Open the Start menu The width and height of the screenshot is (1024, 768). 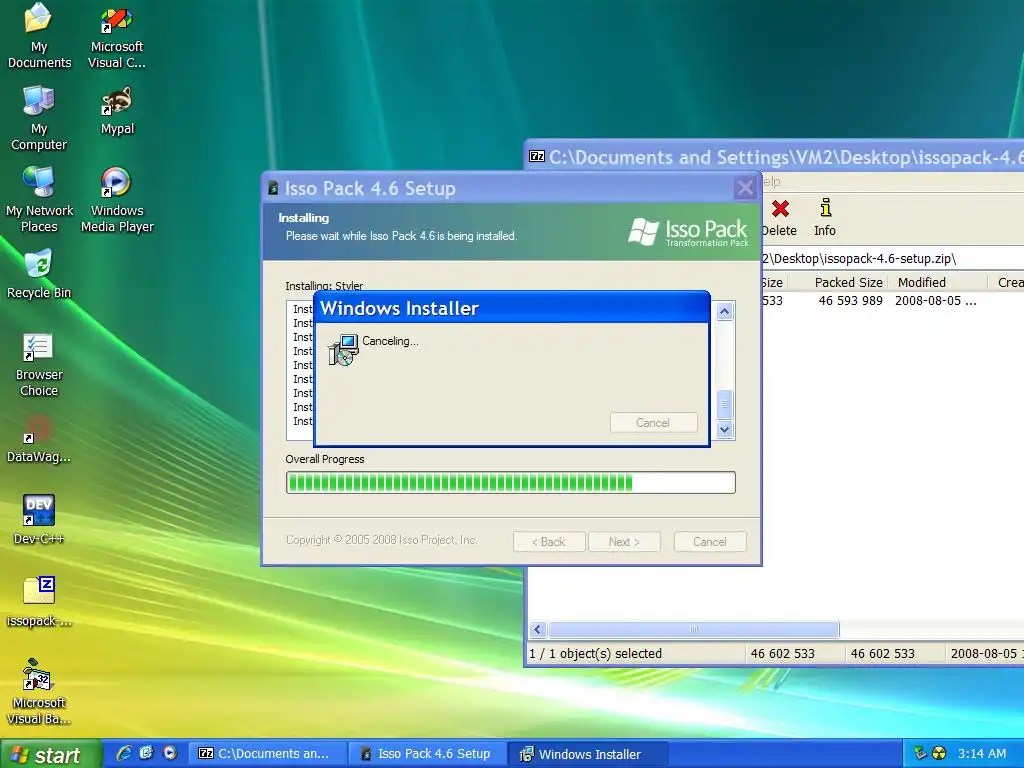coord(50,754)
